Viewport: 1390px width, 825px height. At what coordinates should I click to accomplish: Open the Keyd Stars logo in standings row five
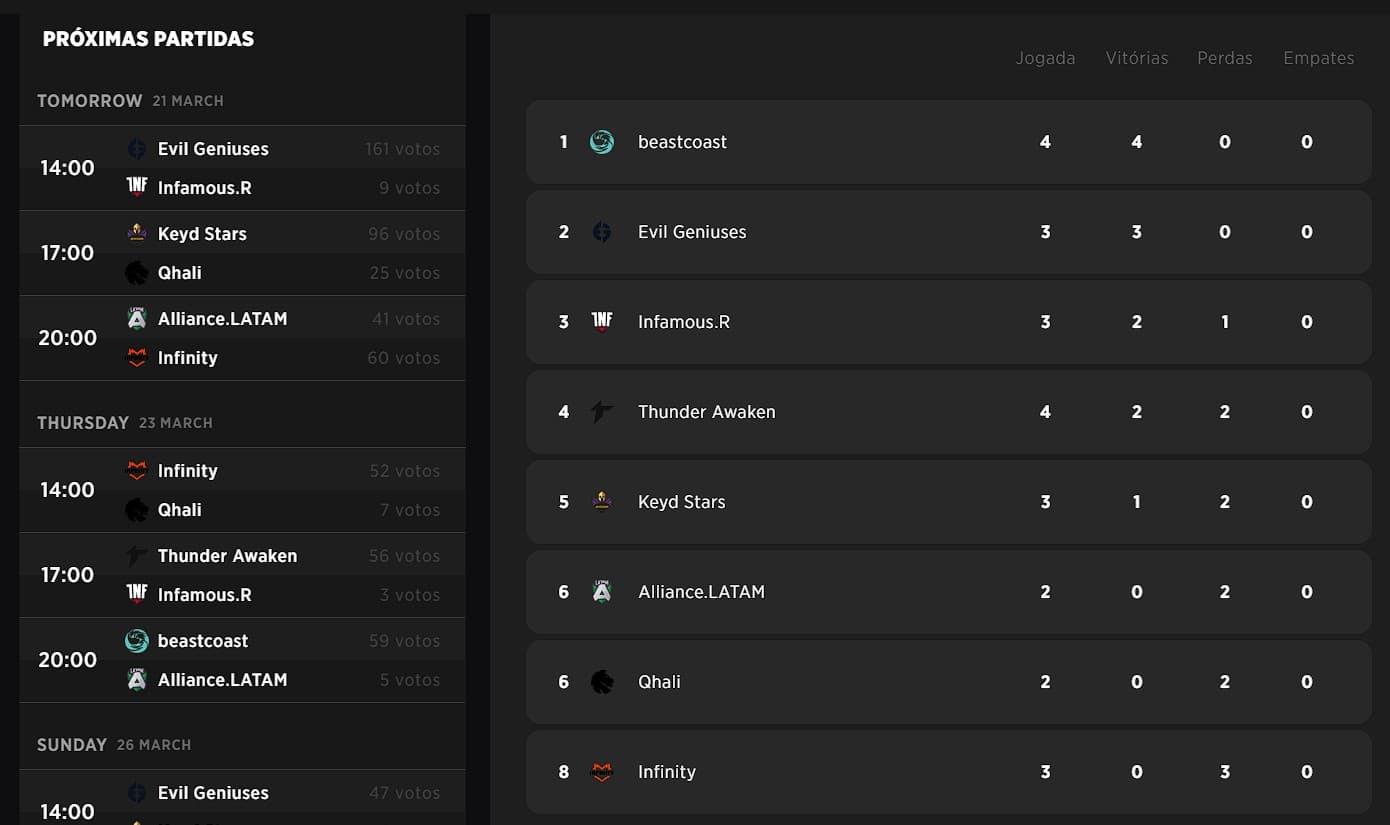coord(602,501)
